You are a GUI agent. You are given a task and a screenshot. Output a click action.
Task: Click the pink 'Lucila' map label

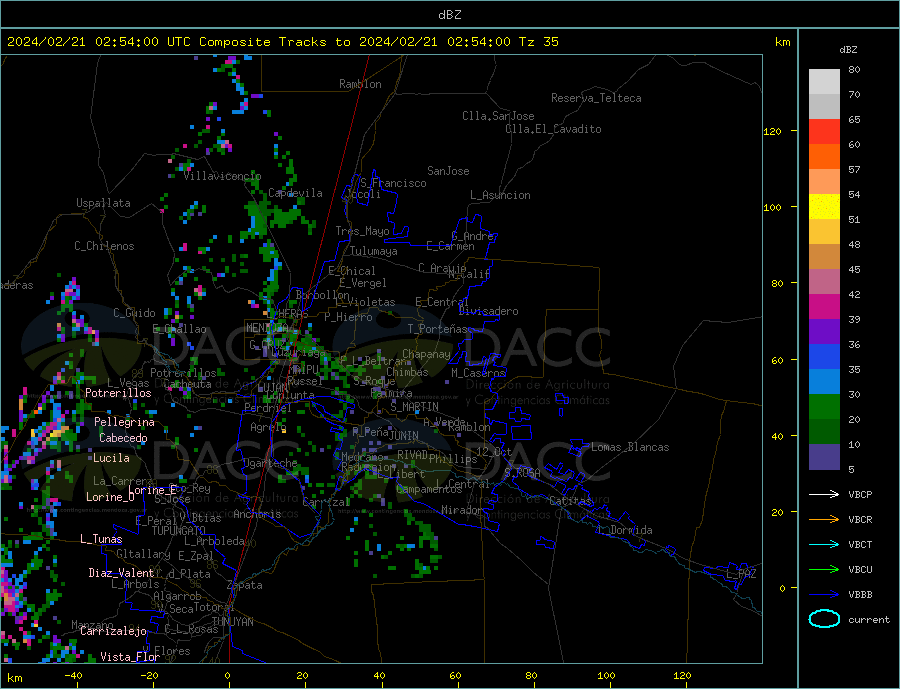[x=111, y=459]
